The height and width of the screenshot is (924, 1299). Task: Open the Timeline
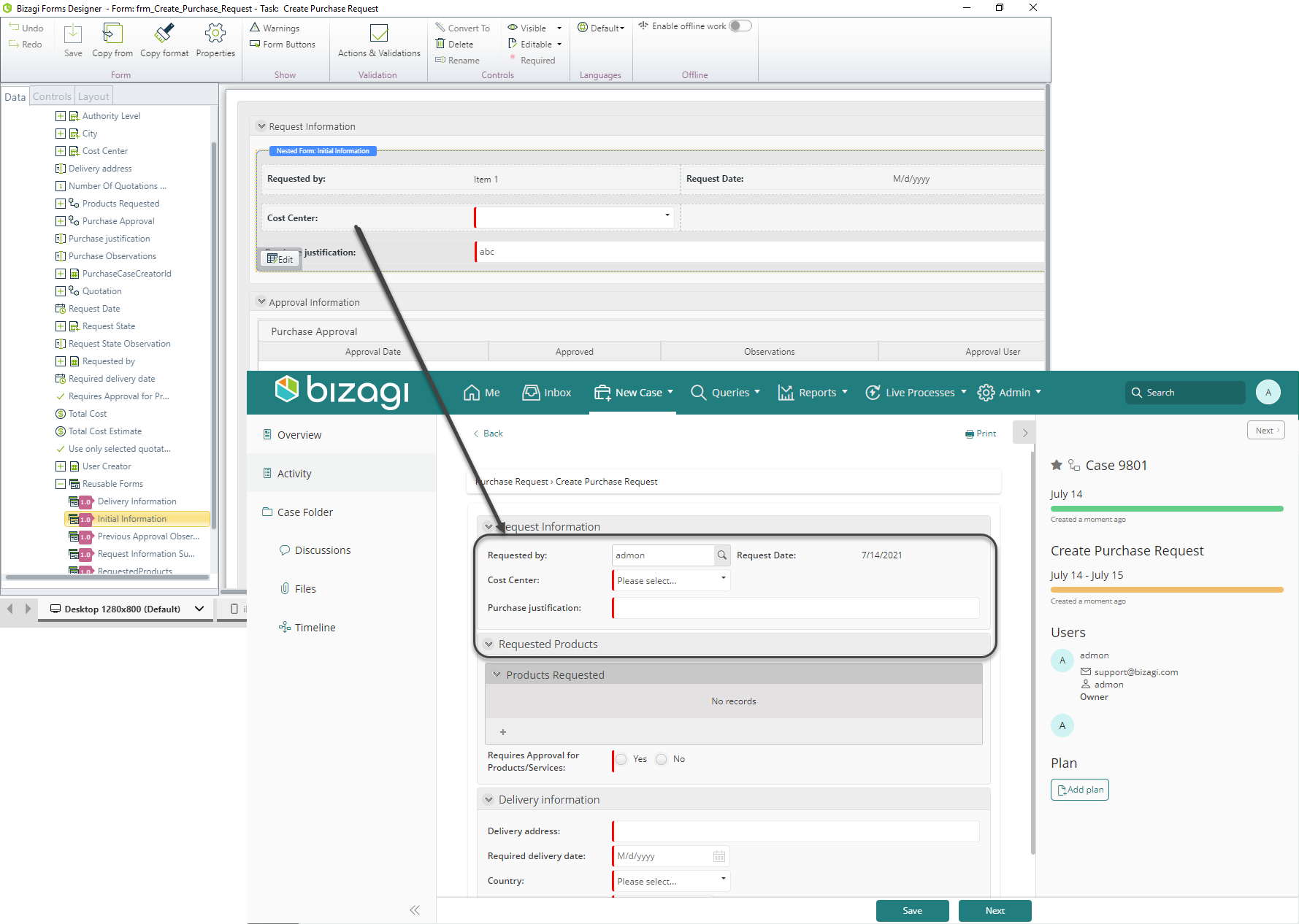[x=307, y=628]
